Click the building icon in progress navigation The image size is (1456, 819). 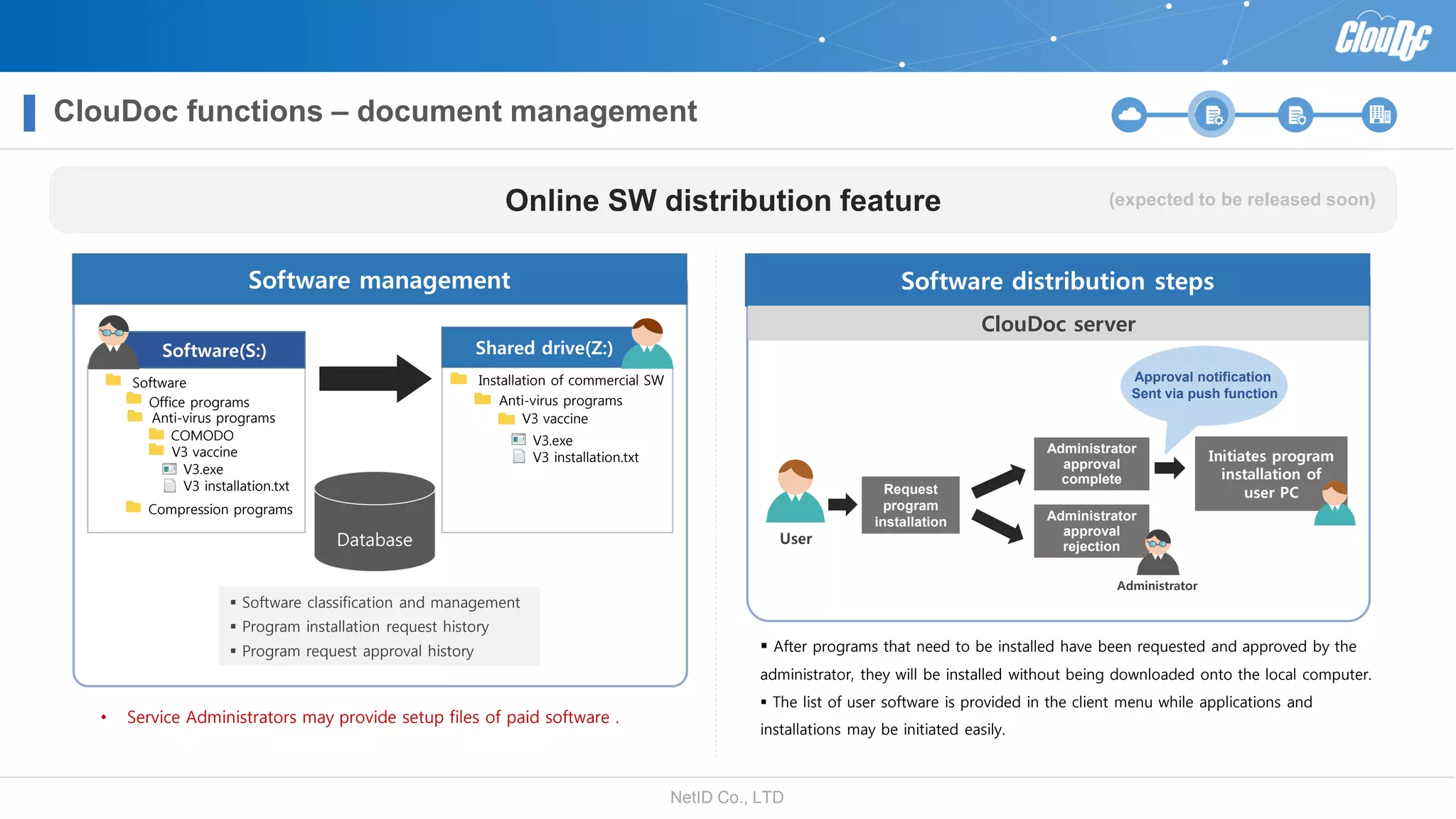(1379, 114)
